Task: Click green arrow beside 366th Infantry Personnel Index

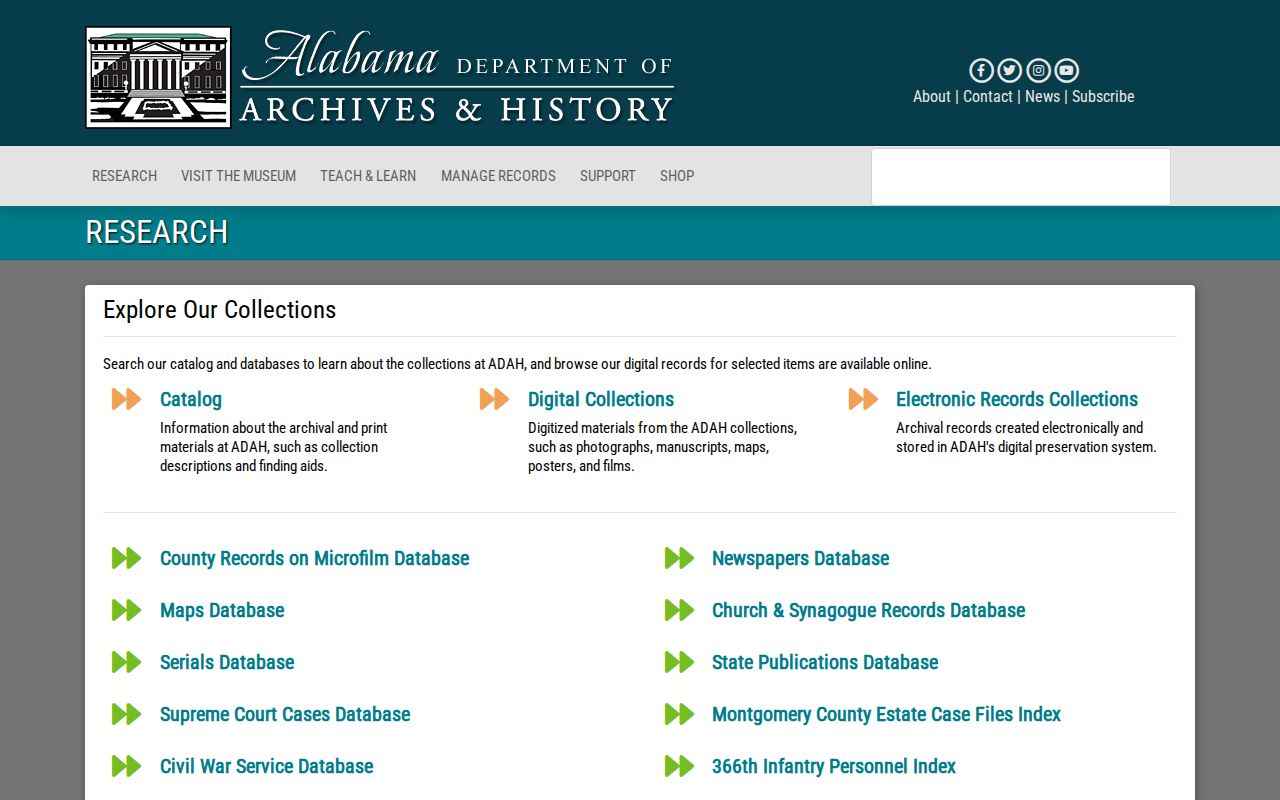Action: (679, 766)
